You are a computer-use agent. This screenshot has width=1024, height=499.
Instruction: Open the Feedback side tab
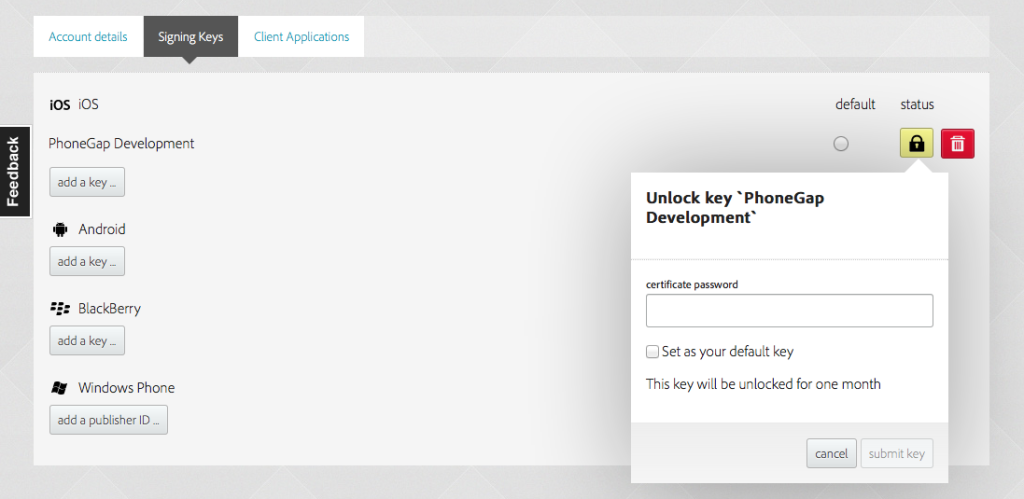coord(14,171)
